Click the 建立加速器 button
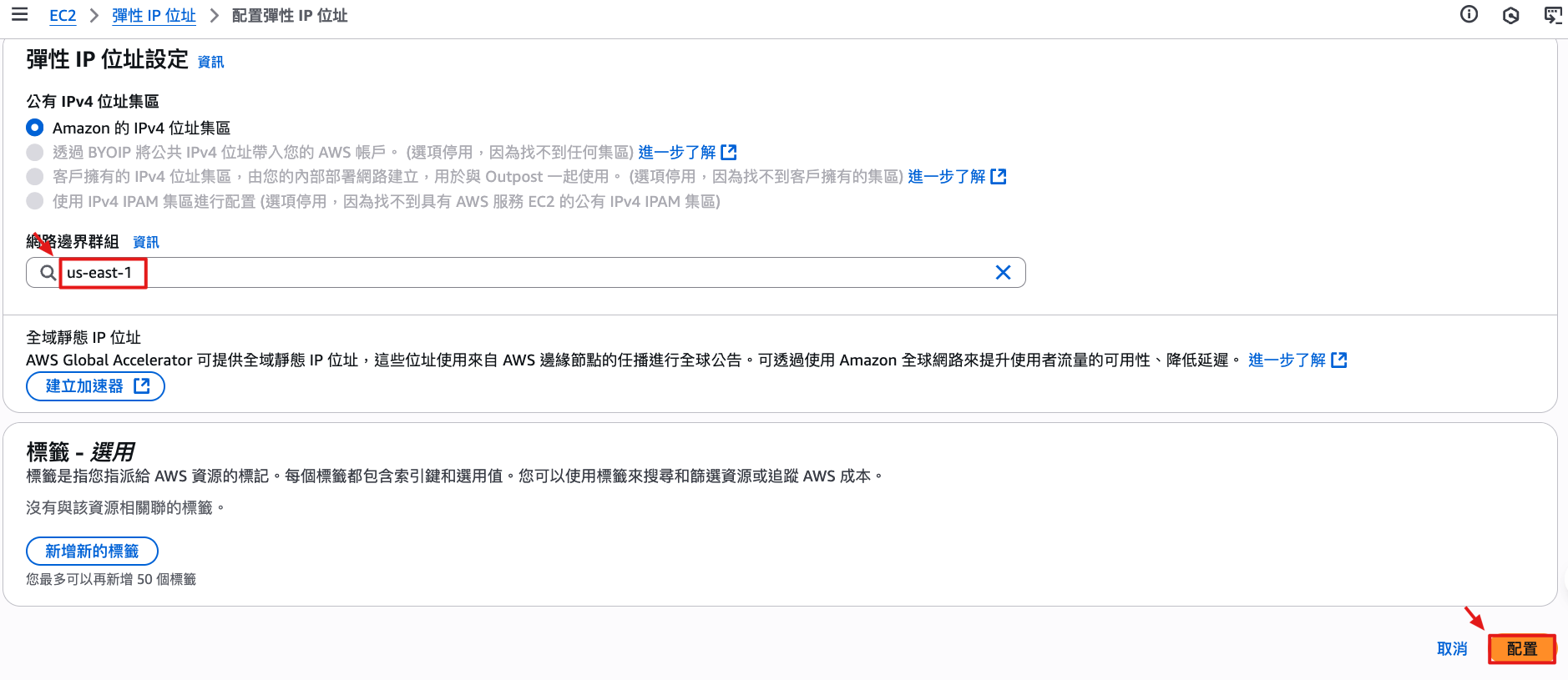 point(95,386)
